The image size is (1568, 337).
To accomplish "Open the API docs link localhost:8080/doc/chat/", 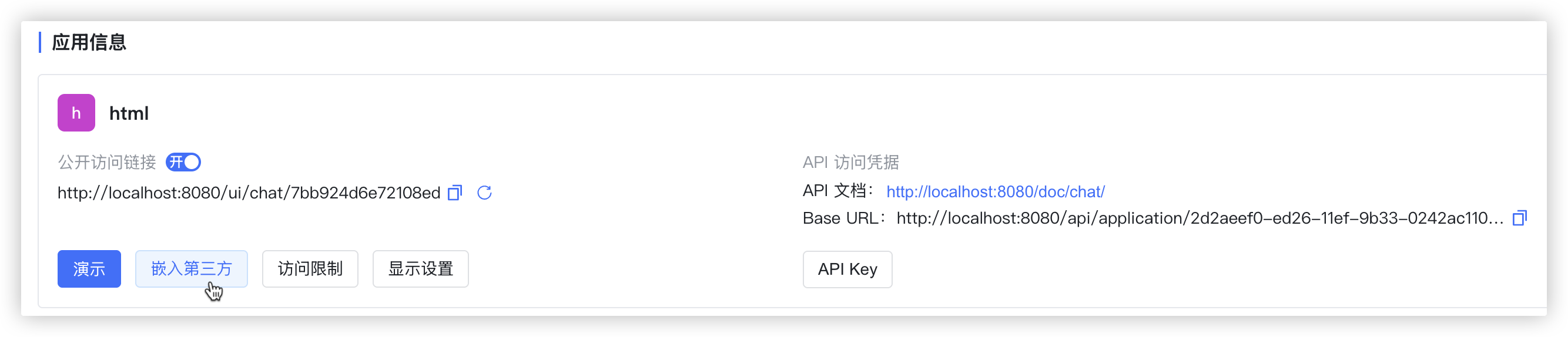I will (x=995, y=191).
